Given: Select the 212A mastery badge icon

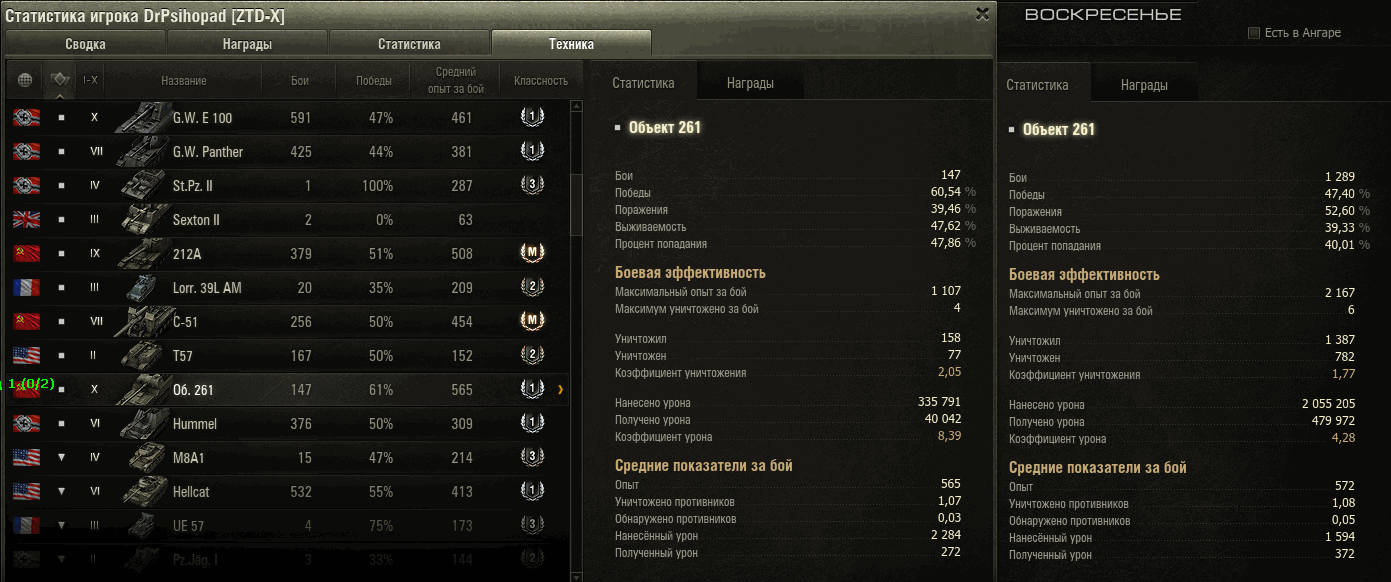Looking at the screenshot, I should pyautogui.click(x=532, y=253).
